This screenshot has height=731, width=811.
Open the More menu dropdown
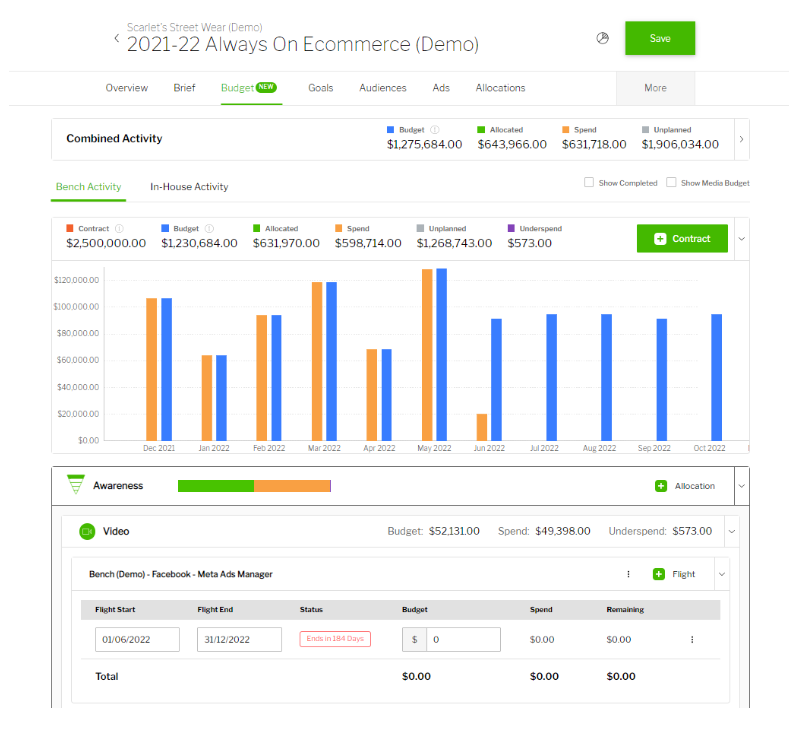(x=655, y=88)
